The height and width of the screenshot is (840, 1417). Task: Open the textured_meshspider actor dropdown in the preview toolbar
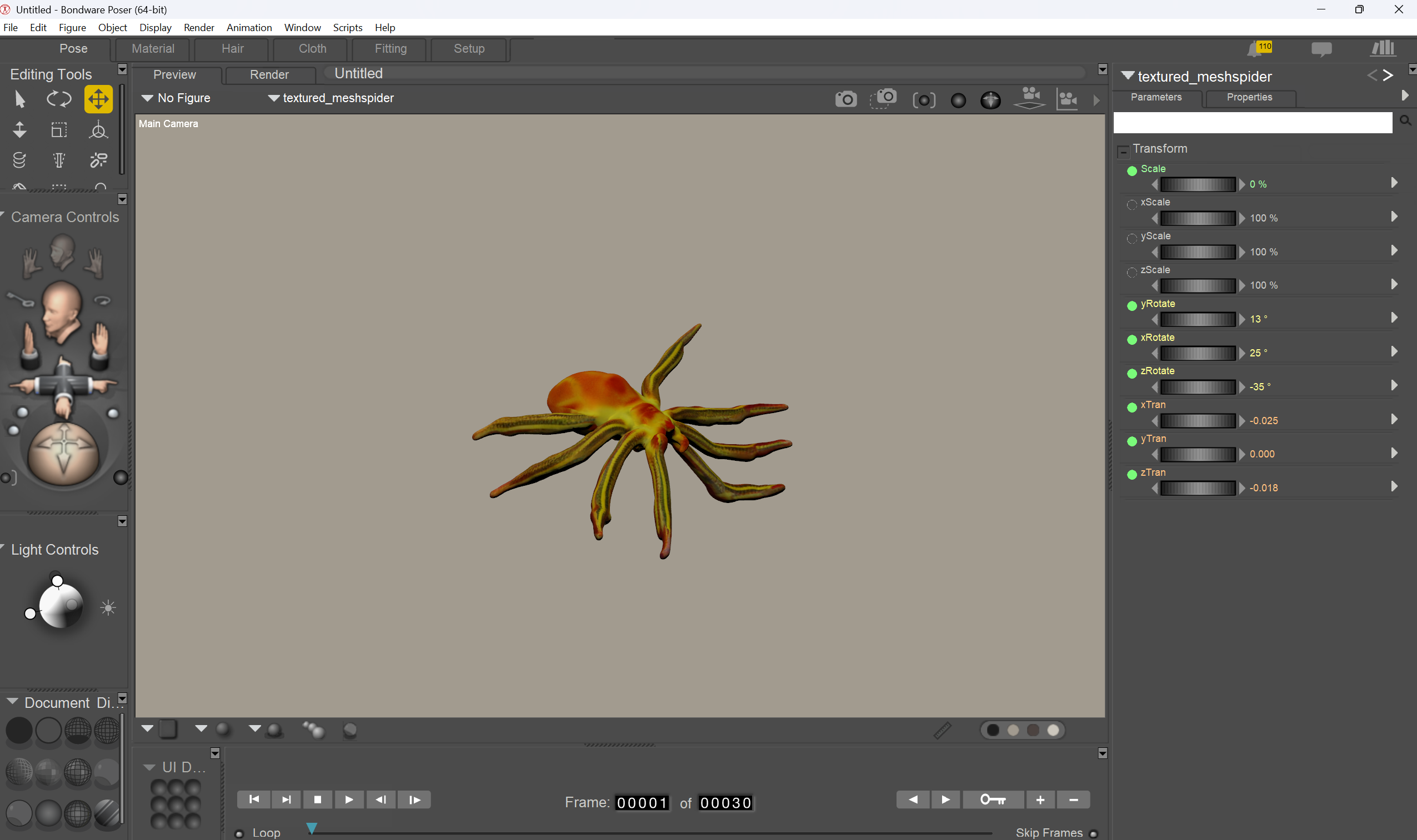(x=331, y=98)
